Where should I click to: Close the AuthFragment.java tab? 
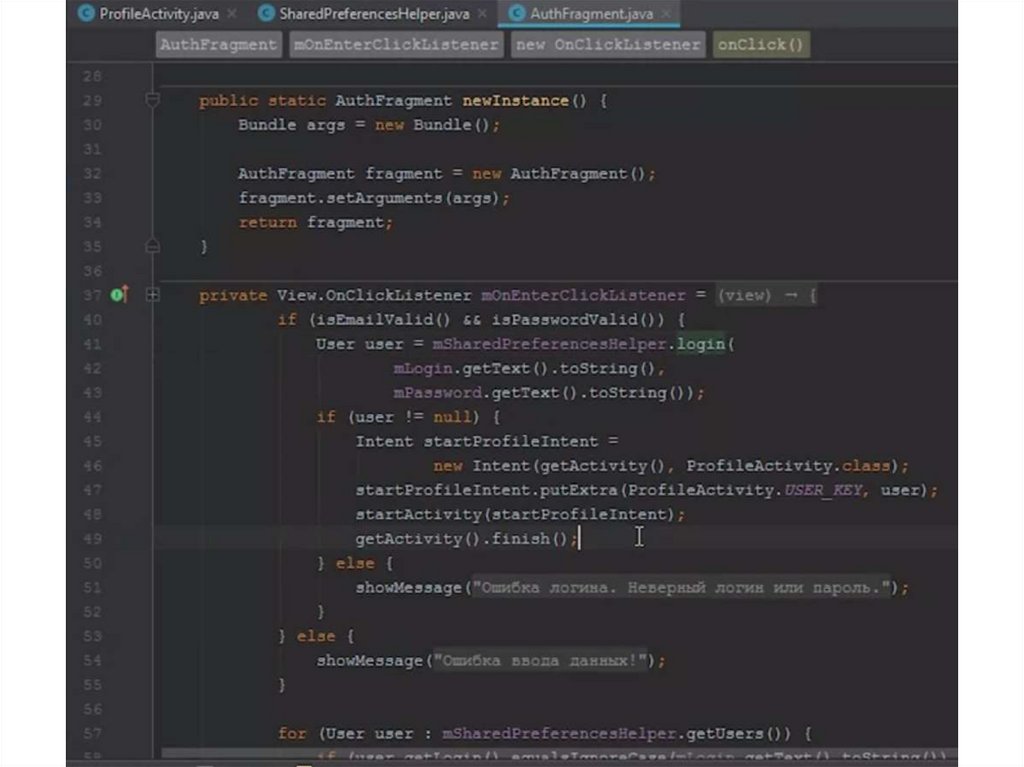665,14
